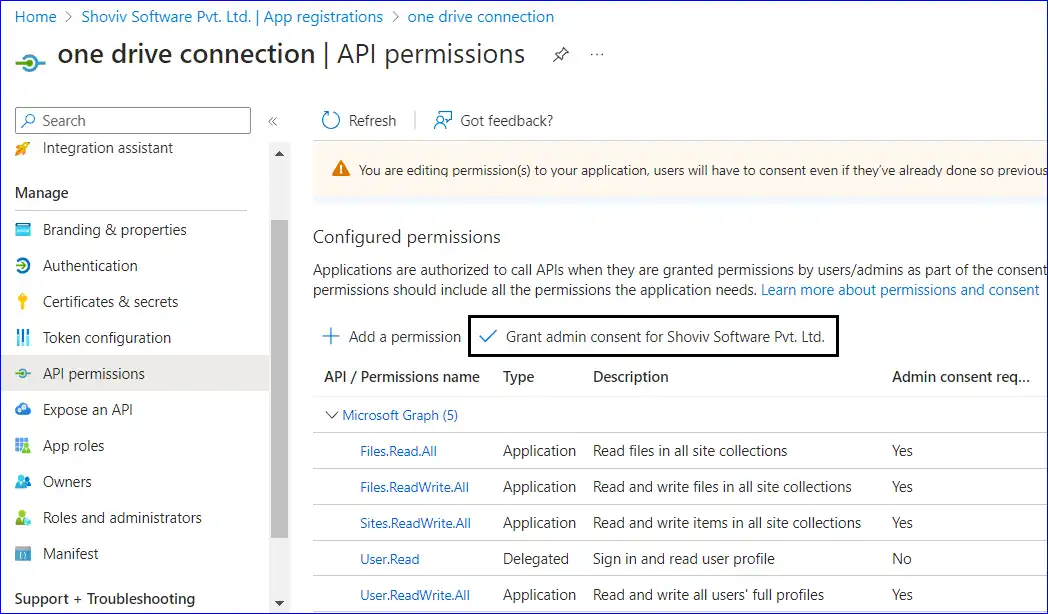
Task: Click the Refresh icon in toolbar
Action: pos(331,121)
